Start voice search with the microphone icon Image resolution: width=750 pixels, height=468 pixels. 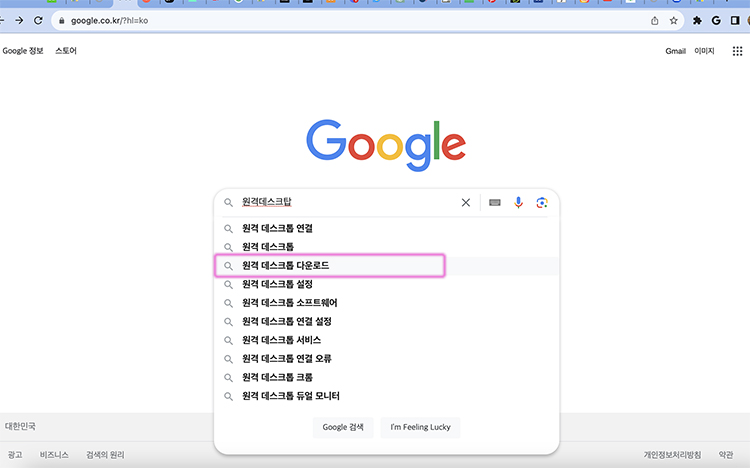pyautogui.click(x=518, y=202)
